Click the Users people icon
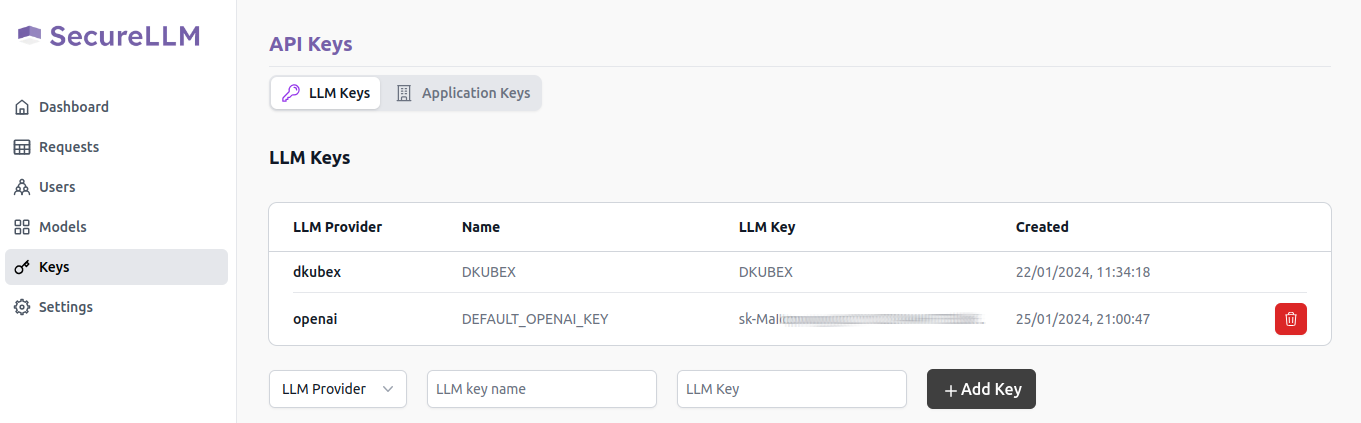 [x=22, y=187]
